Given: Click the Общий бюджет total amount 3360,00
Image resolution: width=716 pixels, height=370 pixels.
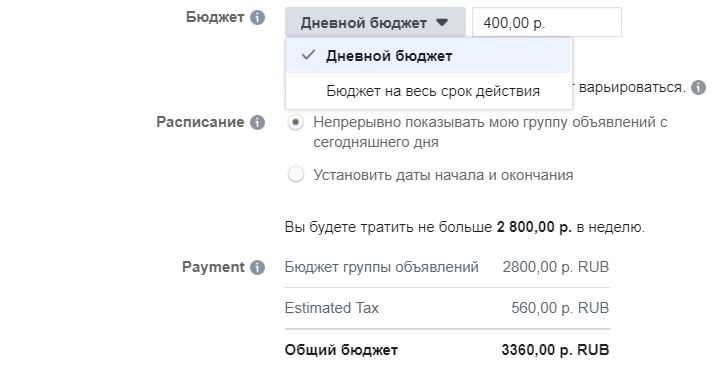Looking at the screenshot, I should [x=555, y=350].
